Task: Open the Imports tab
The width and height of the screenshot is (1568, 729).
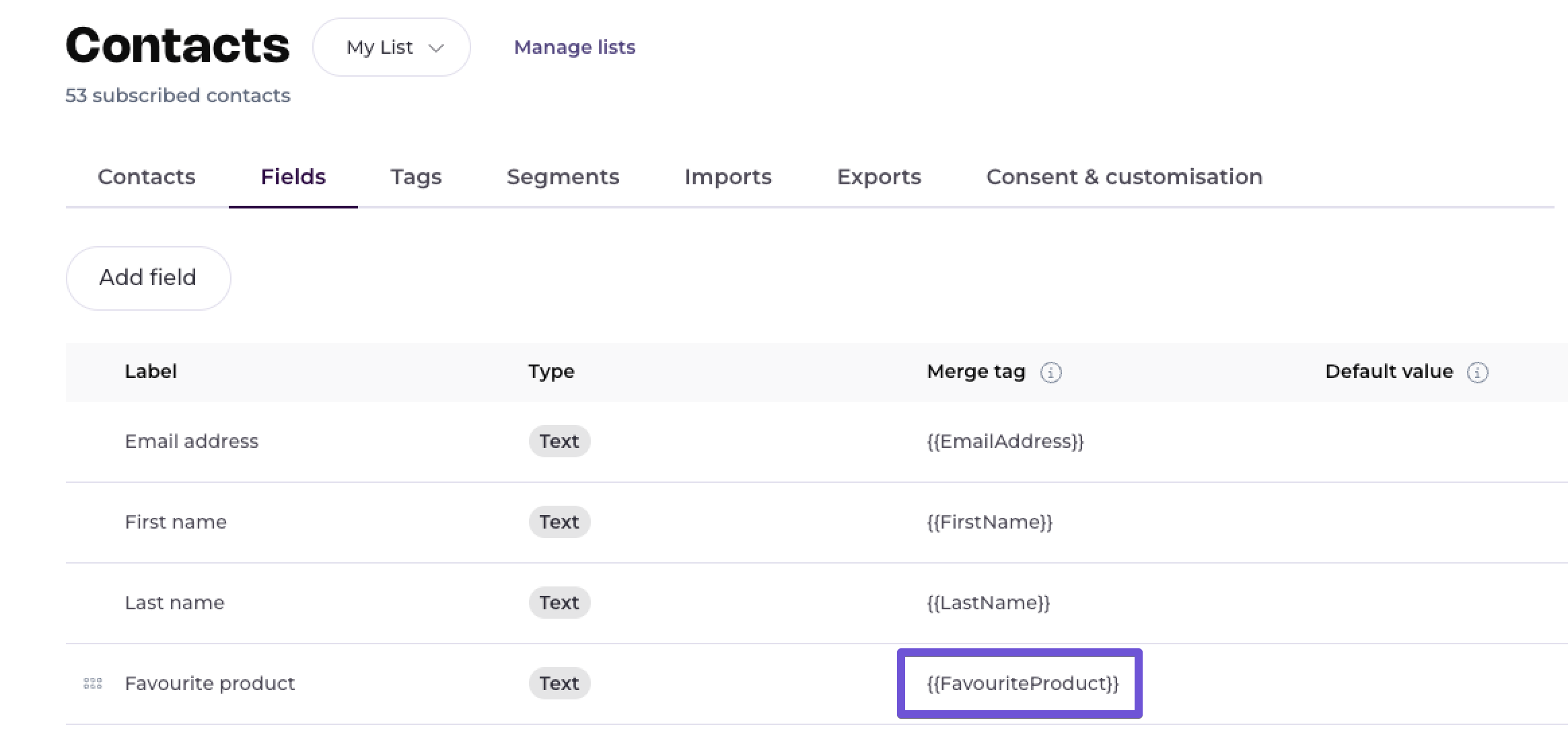Action: click(727, 177)
